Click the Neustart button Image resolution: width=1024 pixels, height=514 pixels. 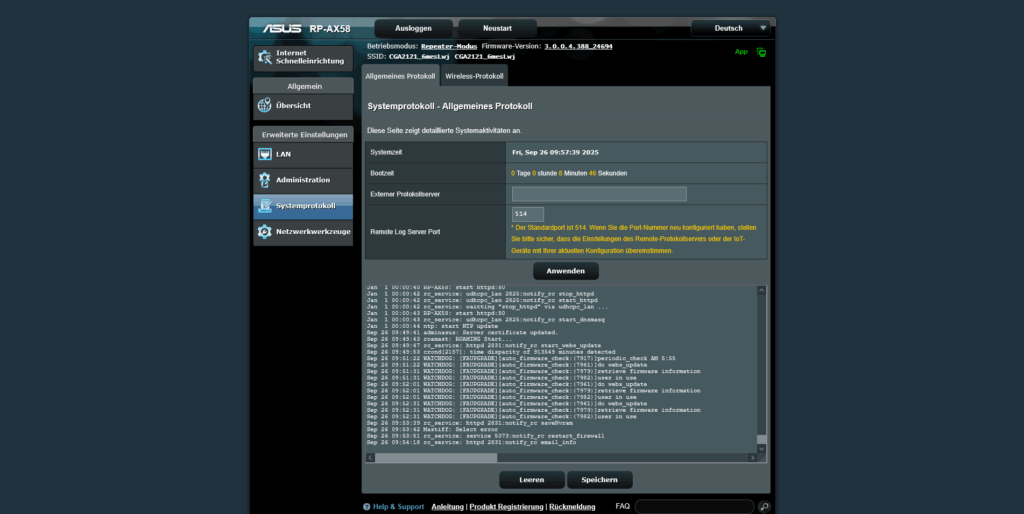[x=497, y=28]
